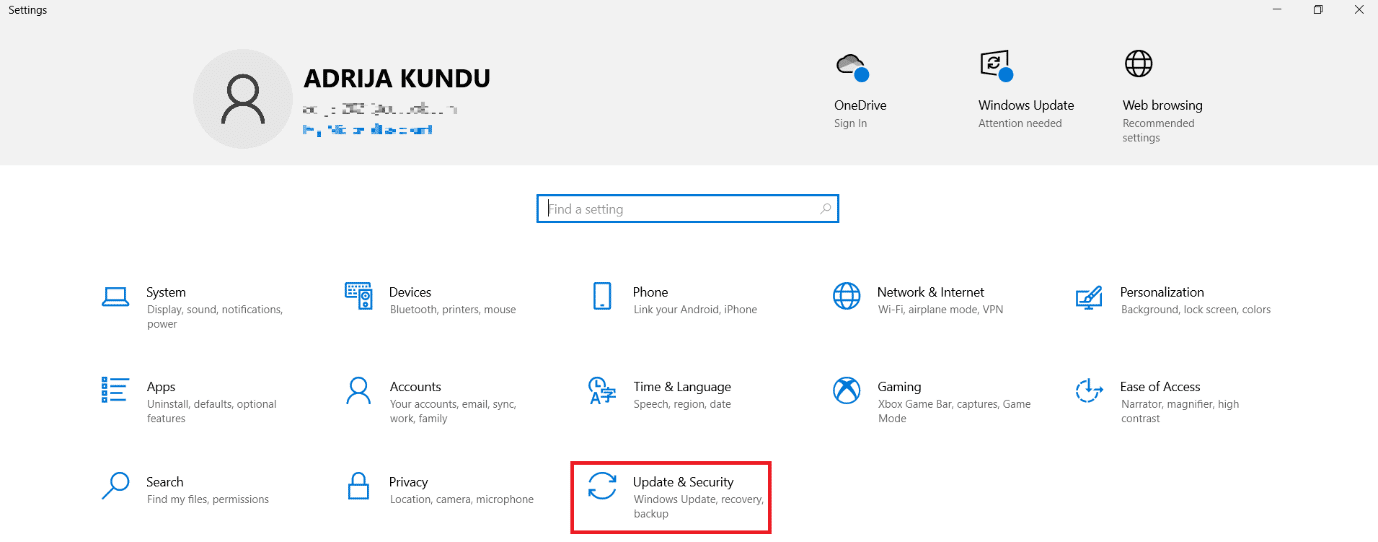This screenshot has height=542, width=1378.
Task: Click 'Link your Android, iPhone' description
Action: 695,310
